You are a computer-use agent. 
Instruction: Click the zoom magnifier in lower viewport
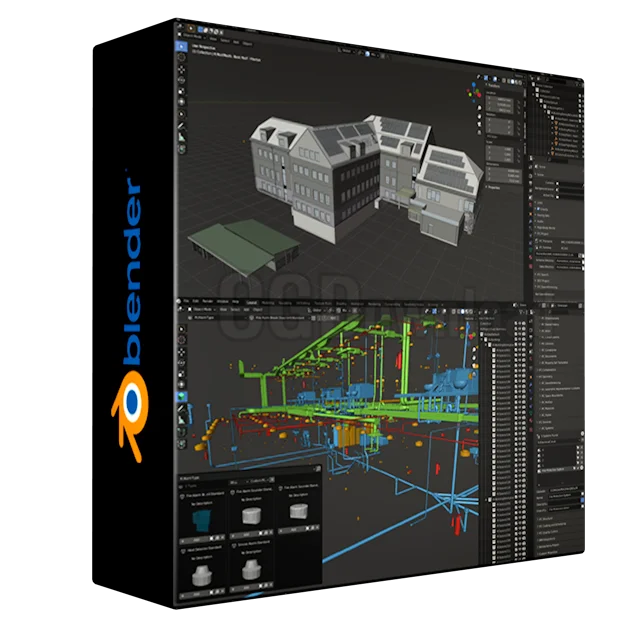point(475,349)
